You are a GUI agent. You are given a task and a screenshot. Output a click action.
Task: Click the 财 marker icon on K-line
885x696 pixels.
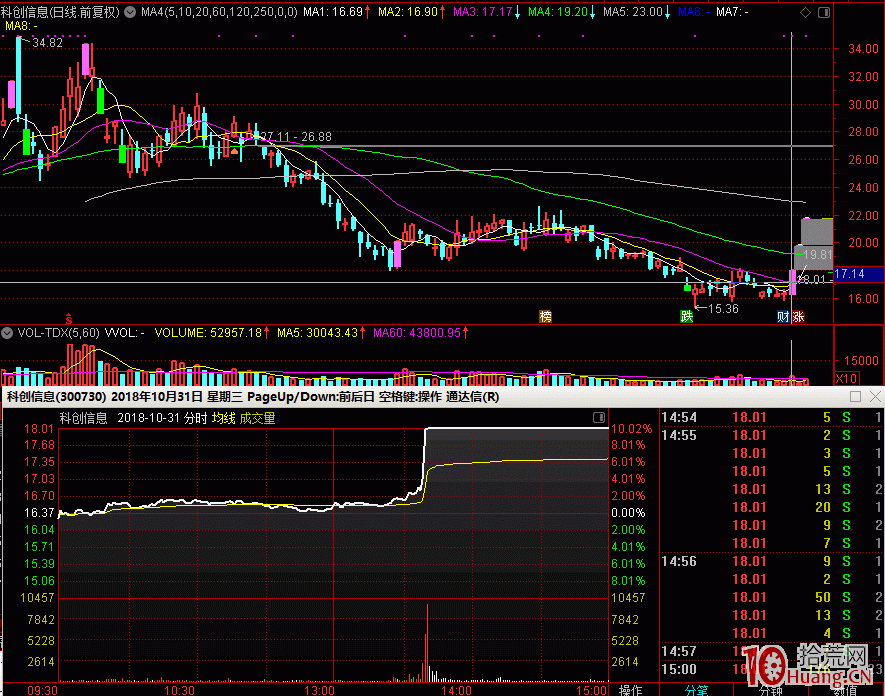pyautogui.click(x=783, y=317)
